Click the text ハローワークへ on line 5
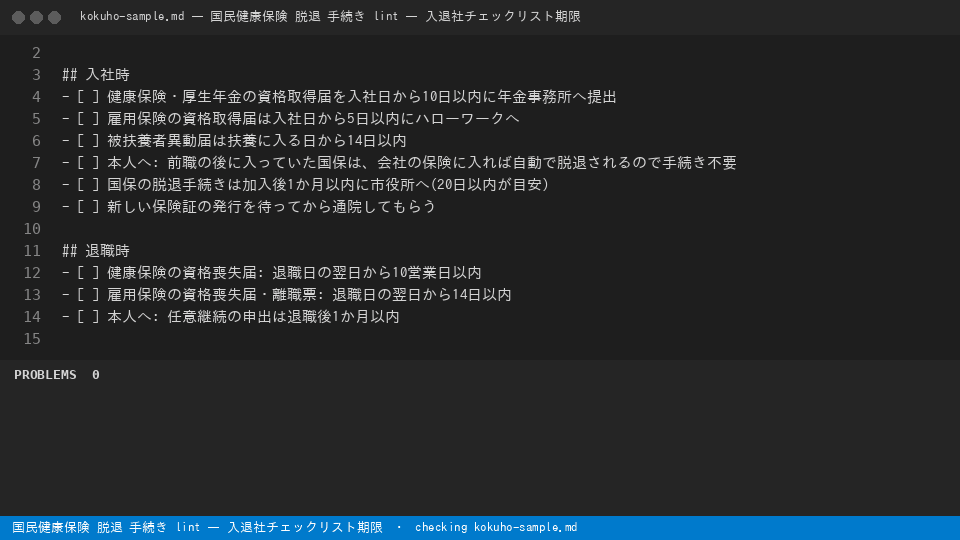 click(467, 119)
